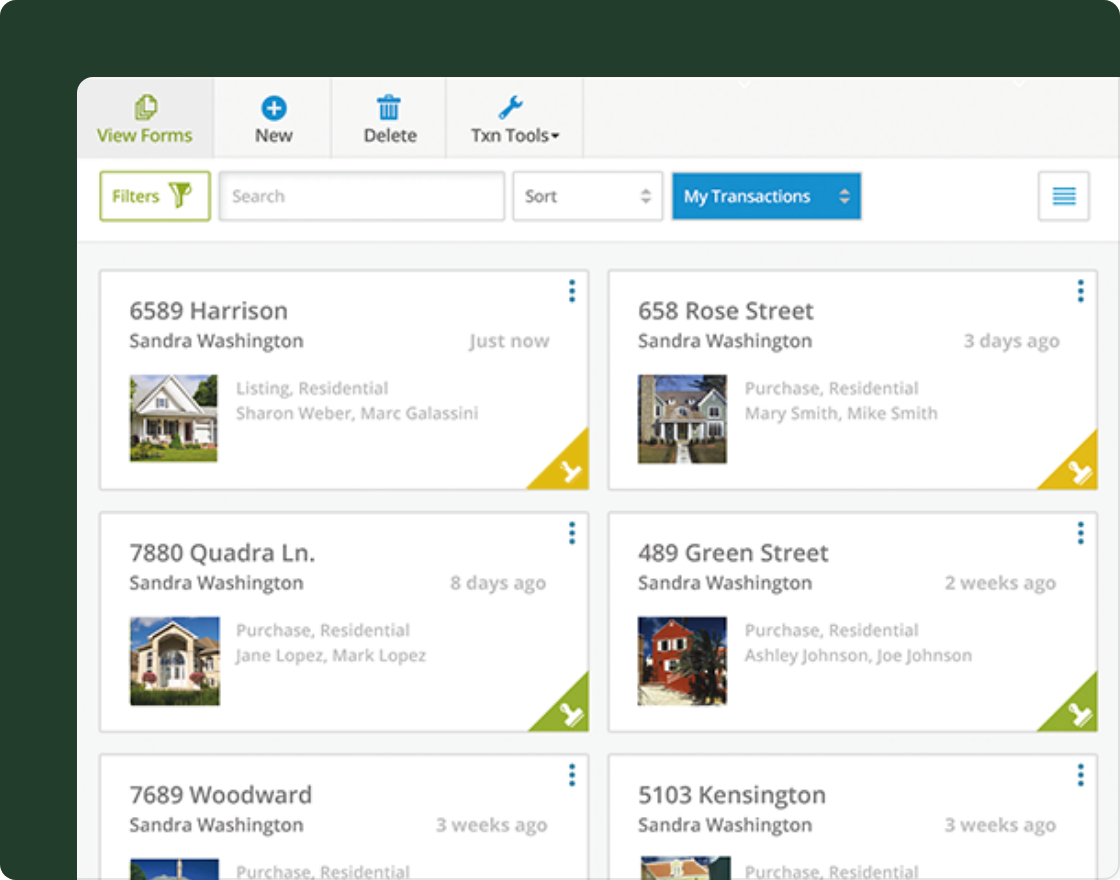Open the 5103 Kensington transaction title
Screen dimensions: 1120x880
[x=732, y=795]
